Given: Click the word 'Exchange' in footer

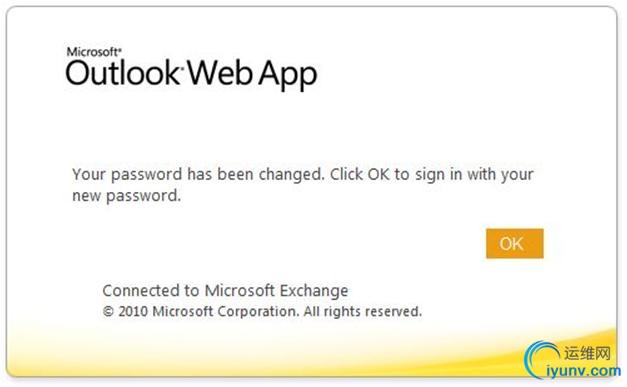Looking at the screenshot, I should pyautogui.click(x=314, y=291).
